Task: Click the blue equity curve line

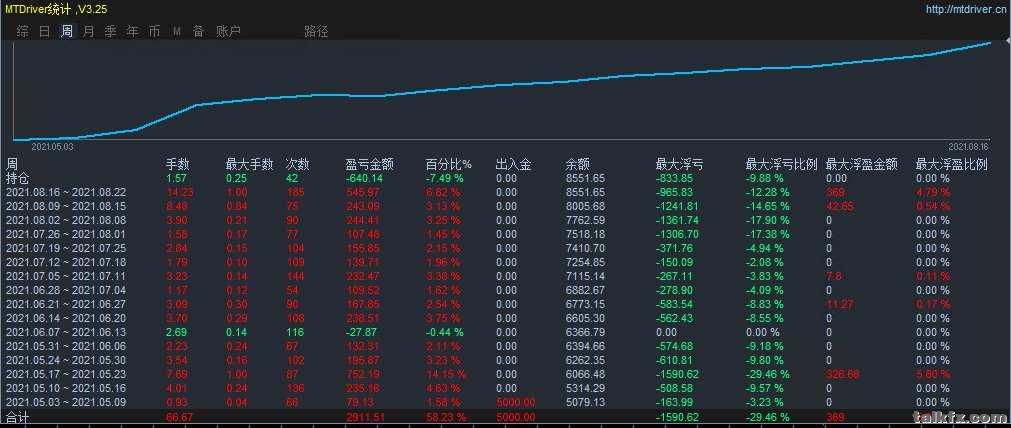Action: click(x=503, y=84)
